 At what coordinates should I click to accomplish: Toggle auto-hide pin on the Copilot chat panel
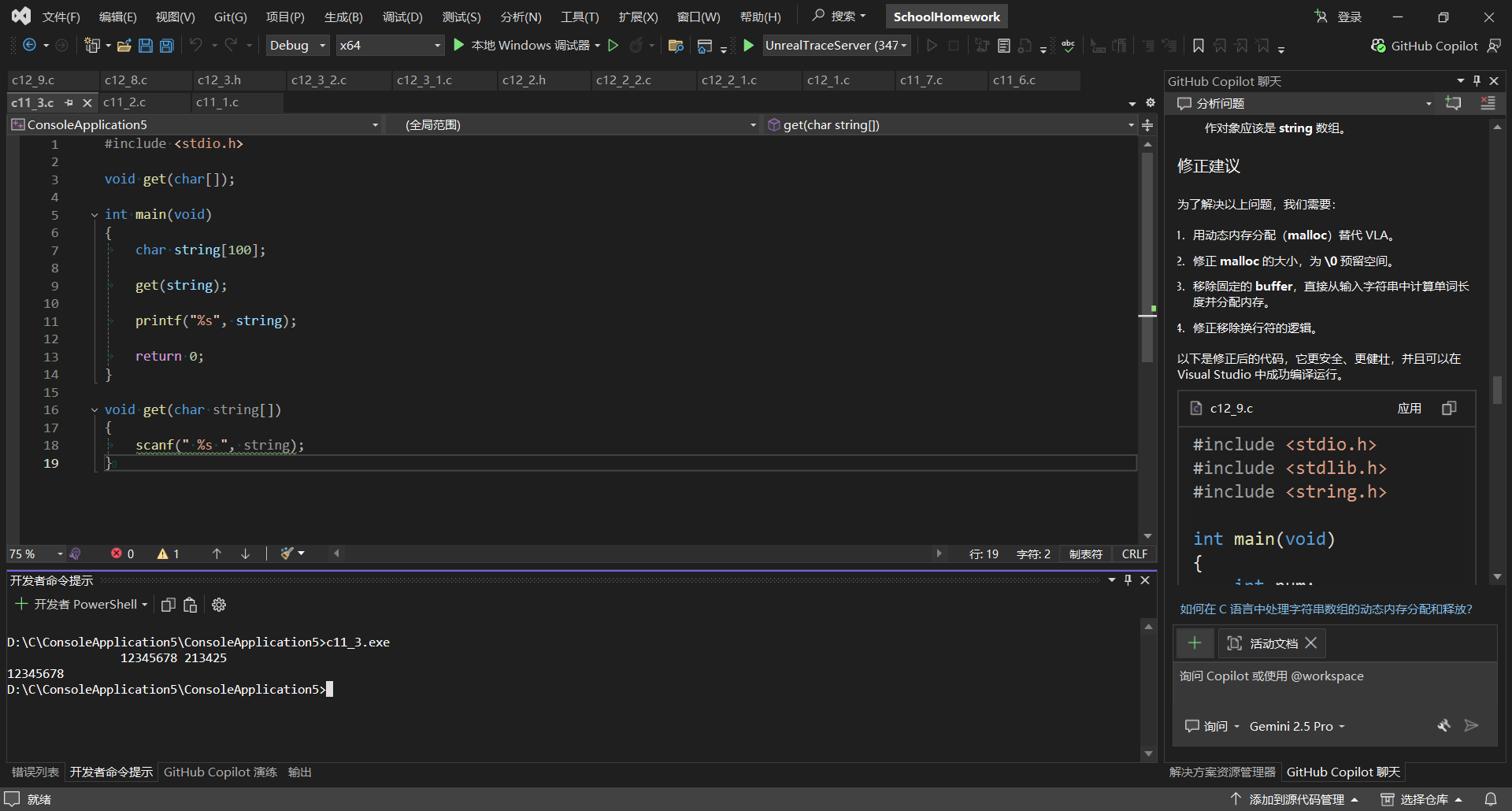tap(1477, 81)
